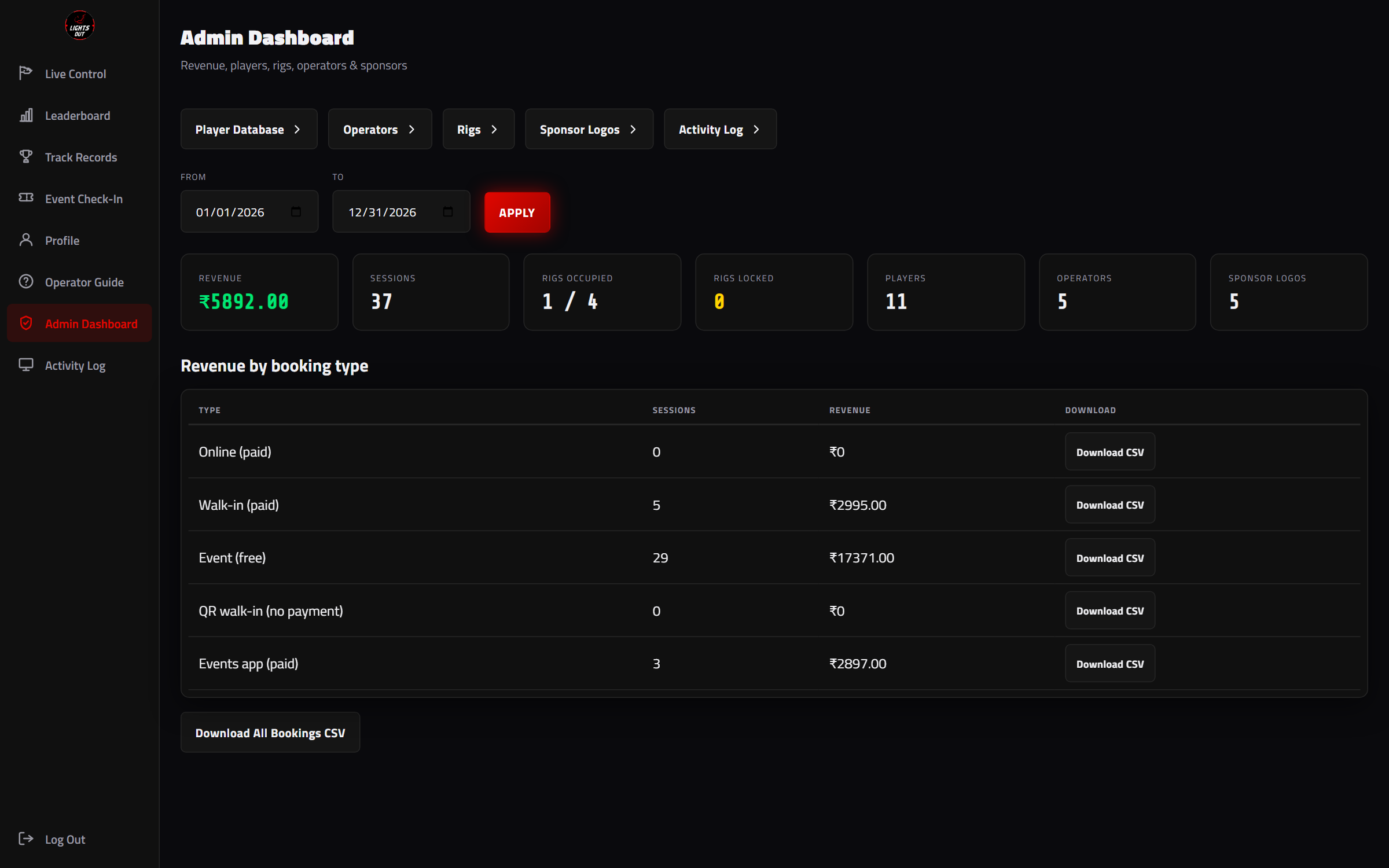The image size is (1389, 868).
Task: Click the ₹2897.00 revenue cell
Action: pyautogui.click(x=857, y=664)
